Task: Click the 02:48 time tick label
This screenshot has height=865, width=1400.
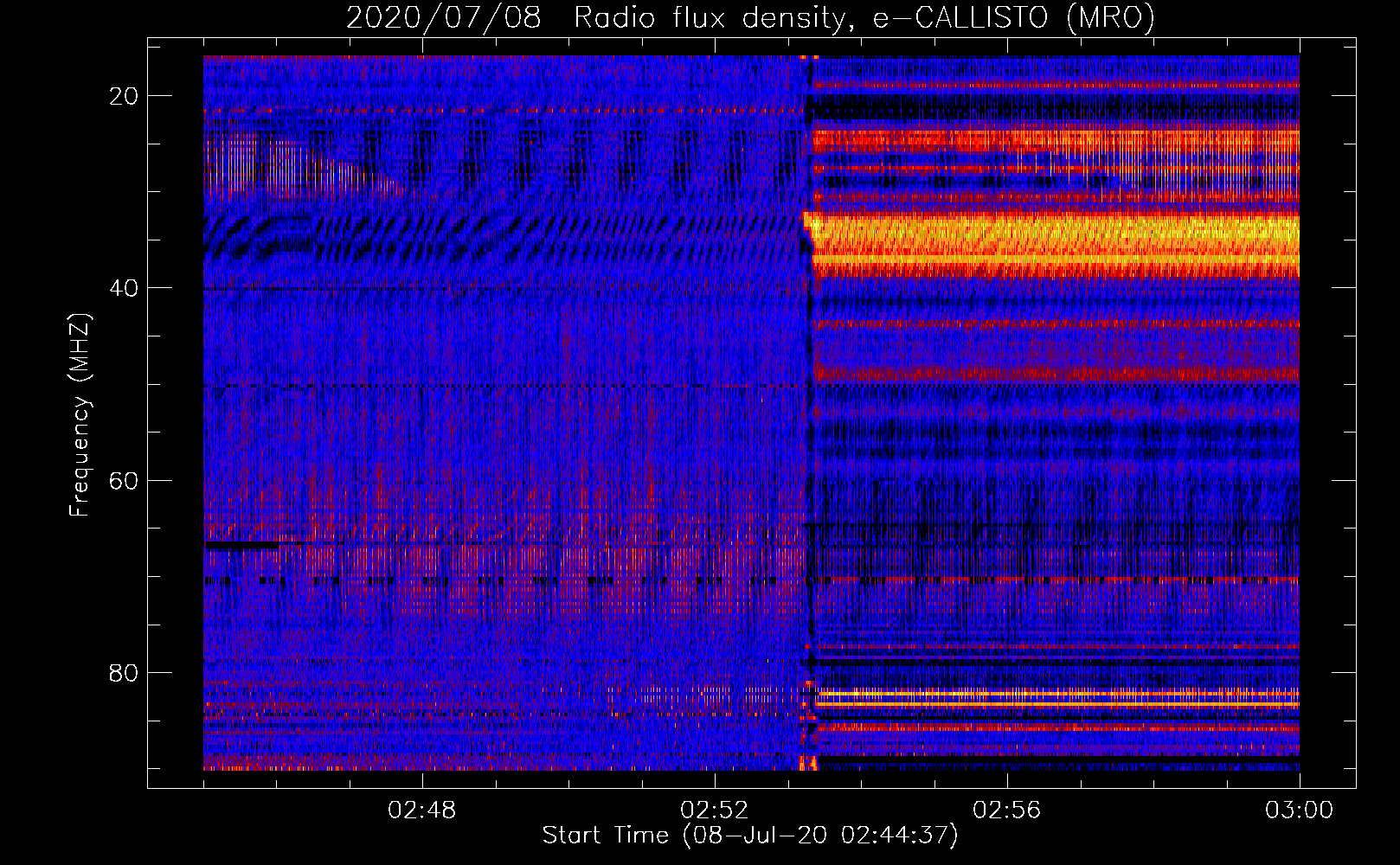Action: (422, 811)
